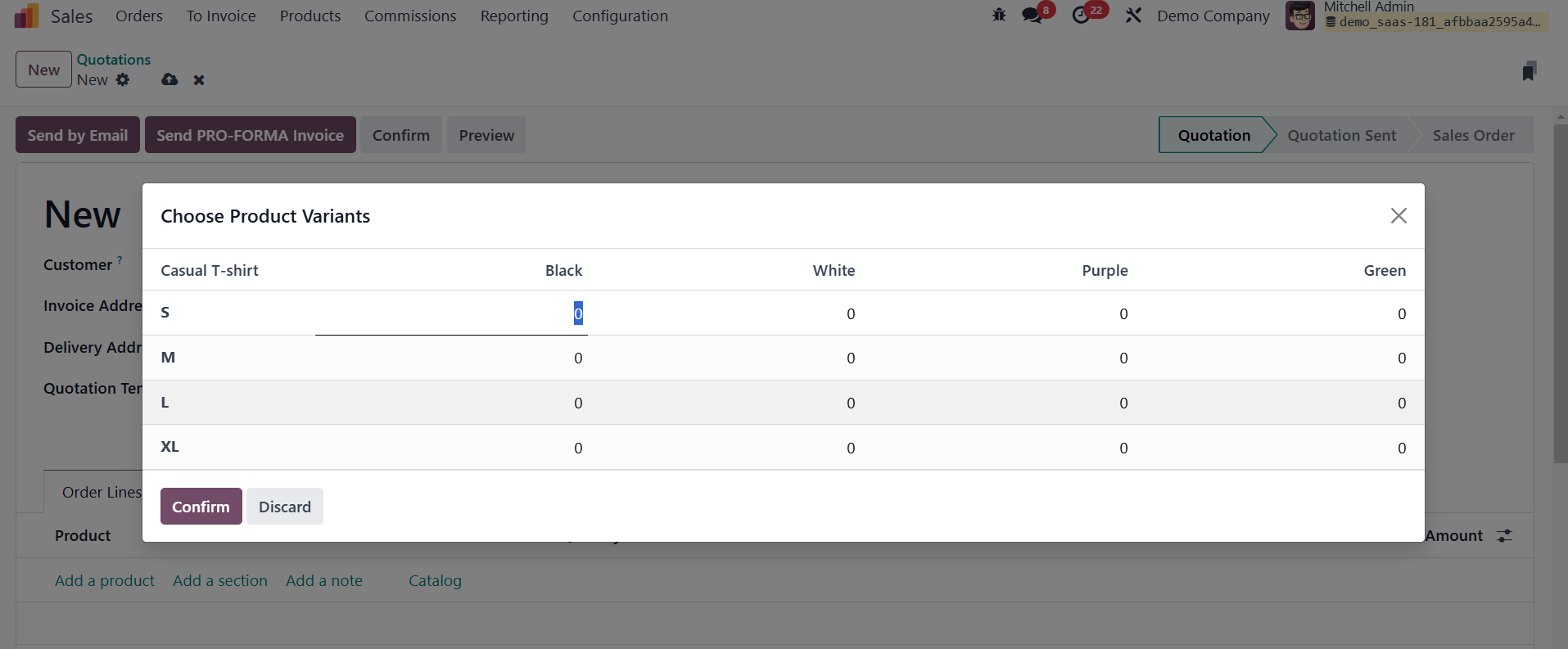
Task: Toggle optional columns settings icon
Action: pyautogui.click(x=1504, y=535)
